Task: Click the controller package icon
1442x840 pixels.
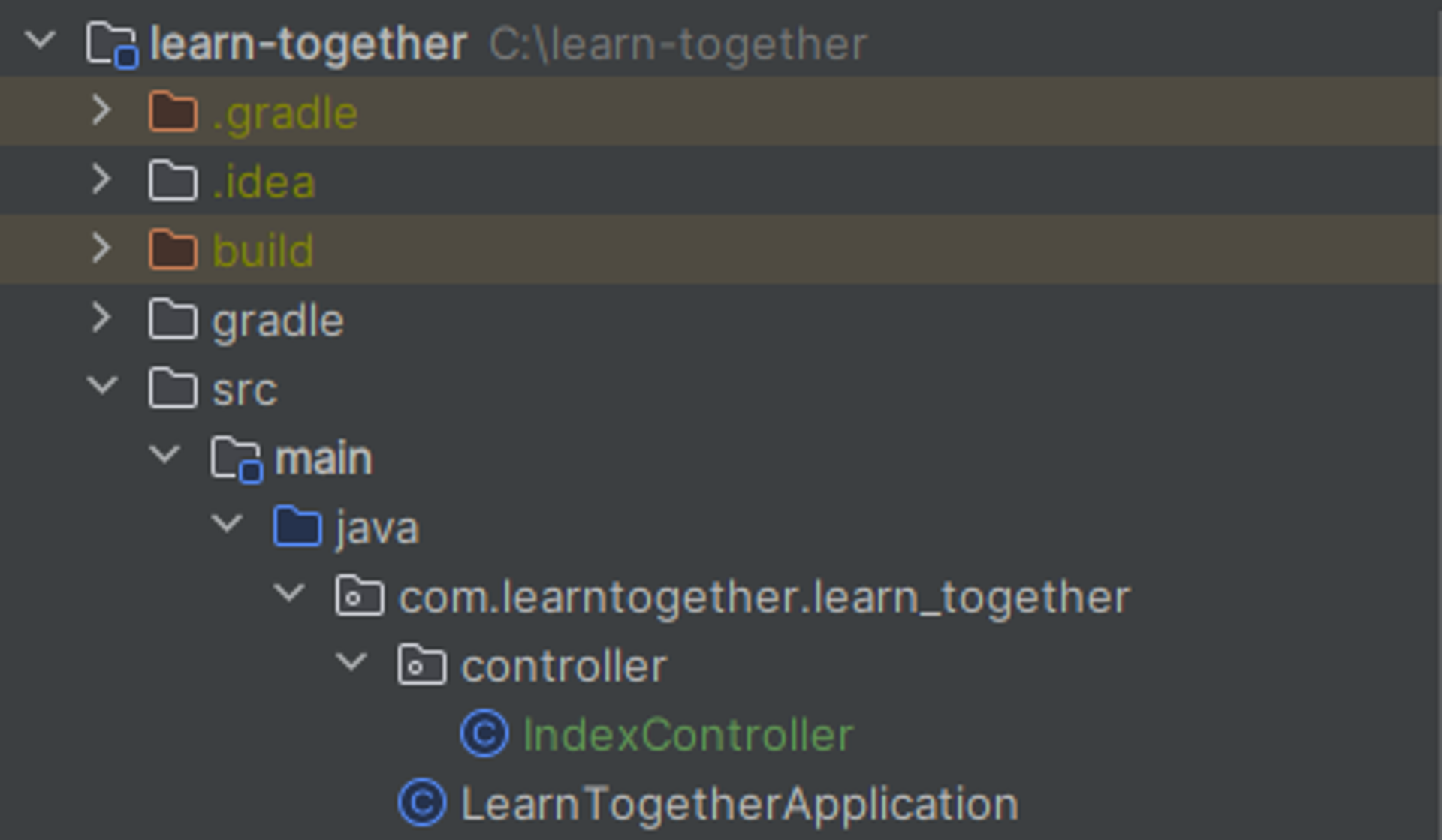Action: click(422, 665)
